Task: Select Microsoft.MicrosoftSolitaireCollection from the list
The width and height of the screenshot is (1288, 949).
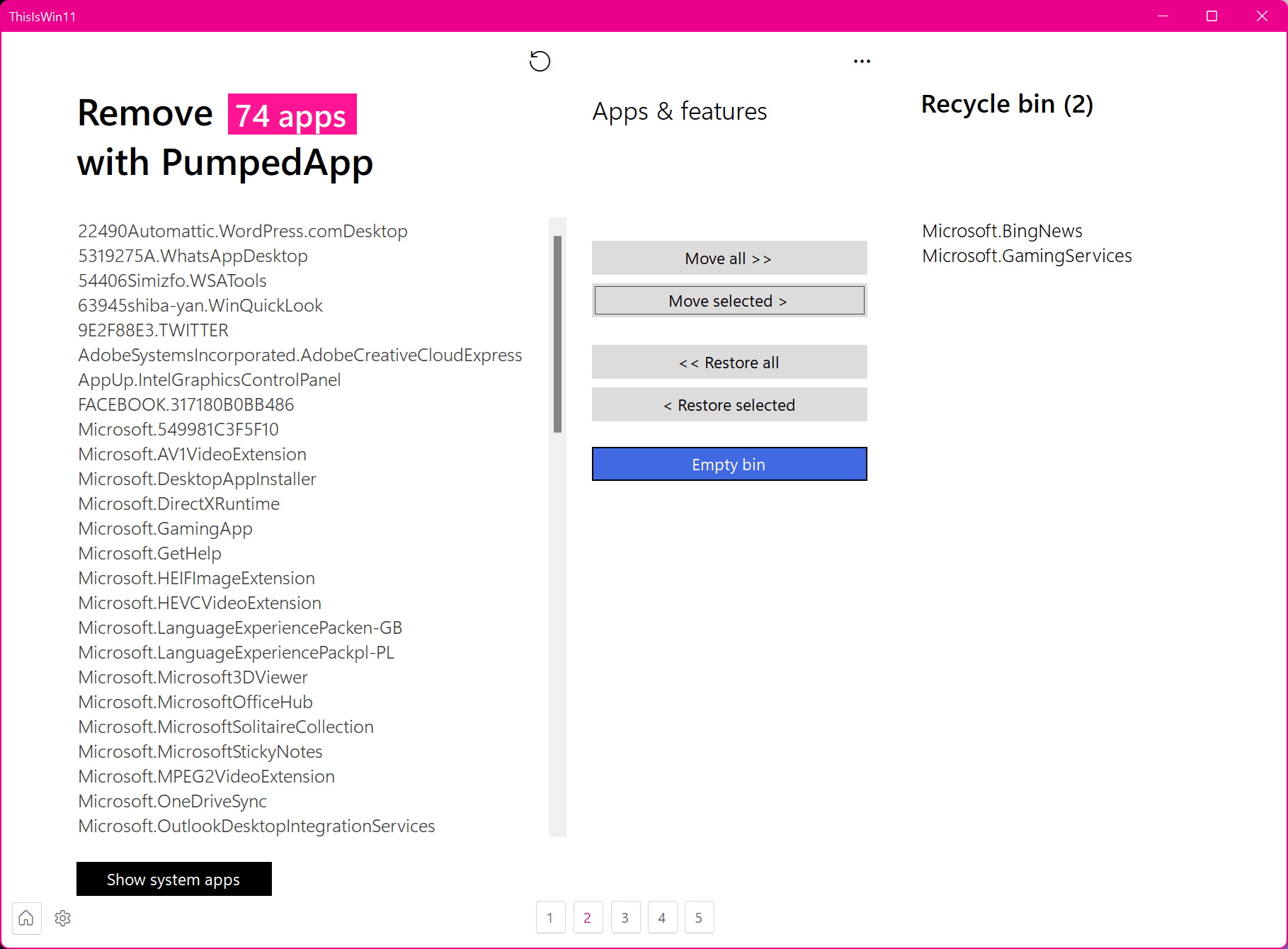Action: tap(226, 727)
